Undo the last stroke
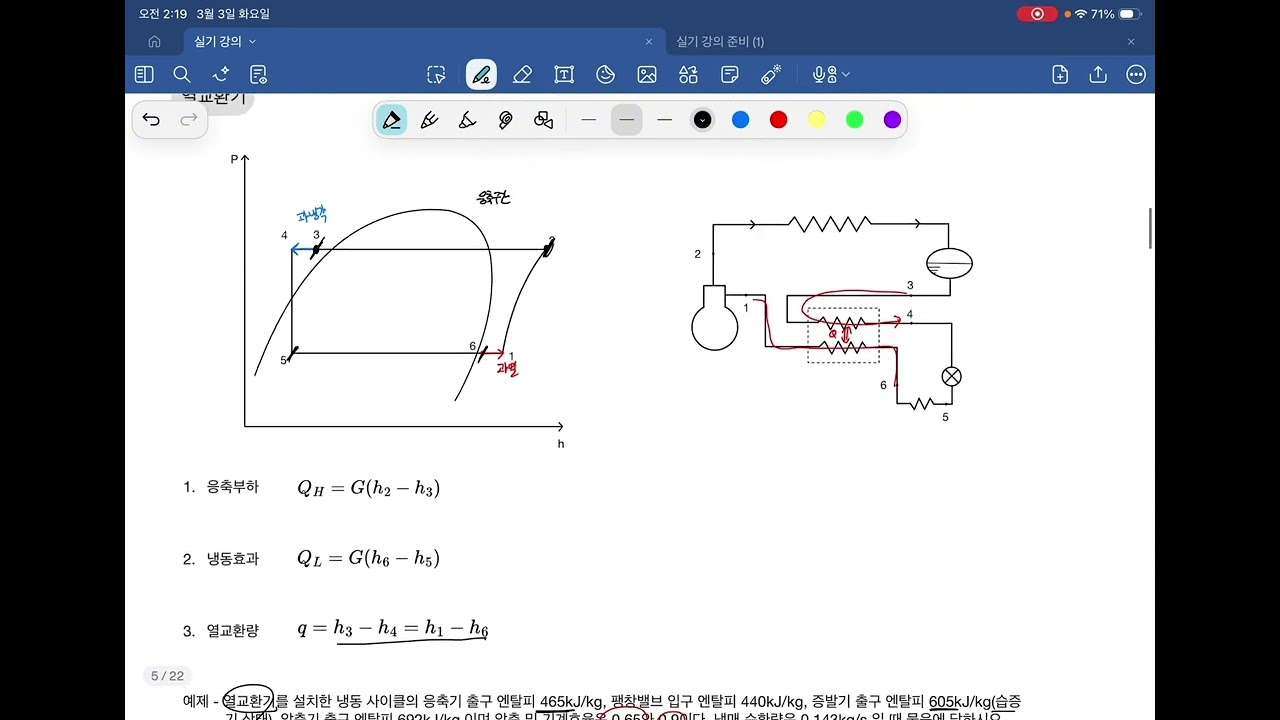1280x720 pixels. (151, 120)
